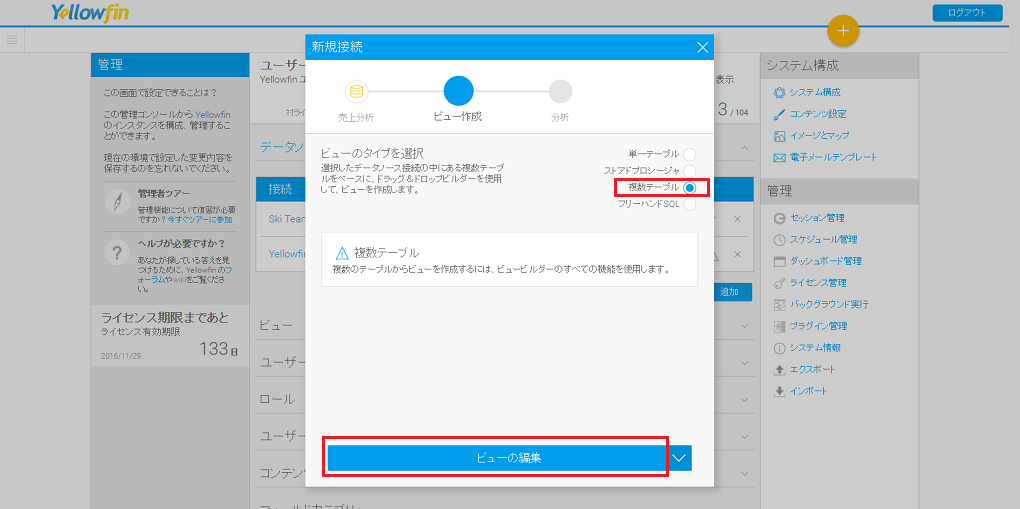1020x509 pixels.
Task: Close the 新規接続 dialog
Action: (x=702, y=47)
